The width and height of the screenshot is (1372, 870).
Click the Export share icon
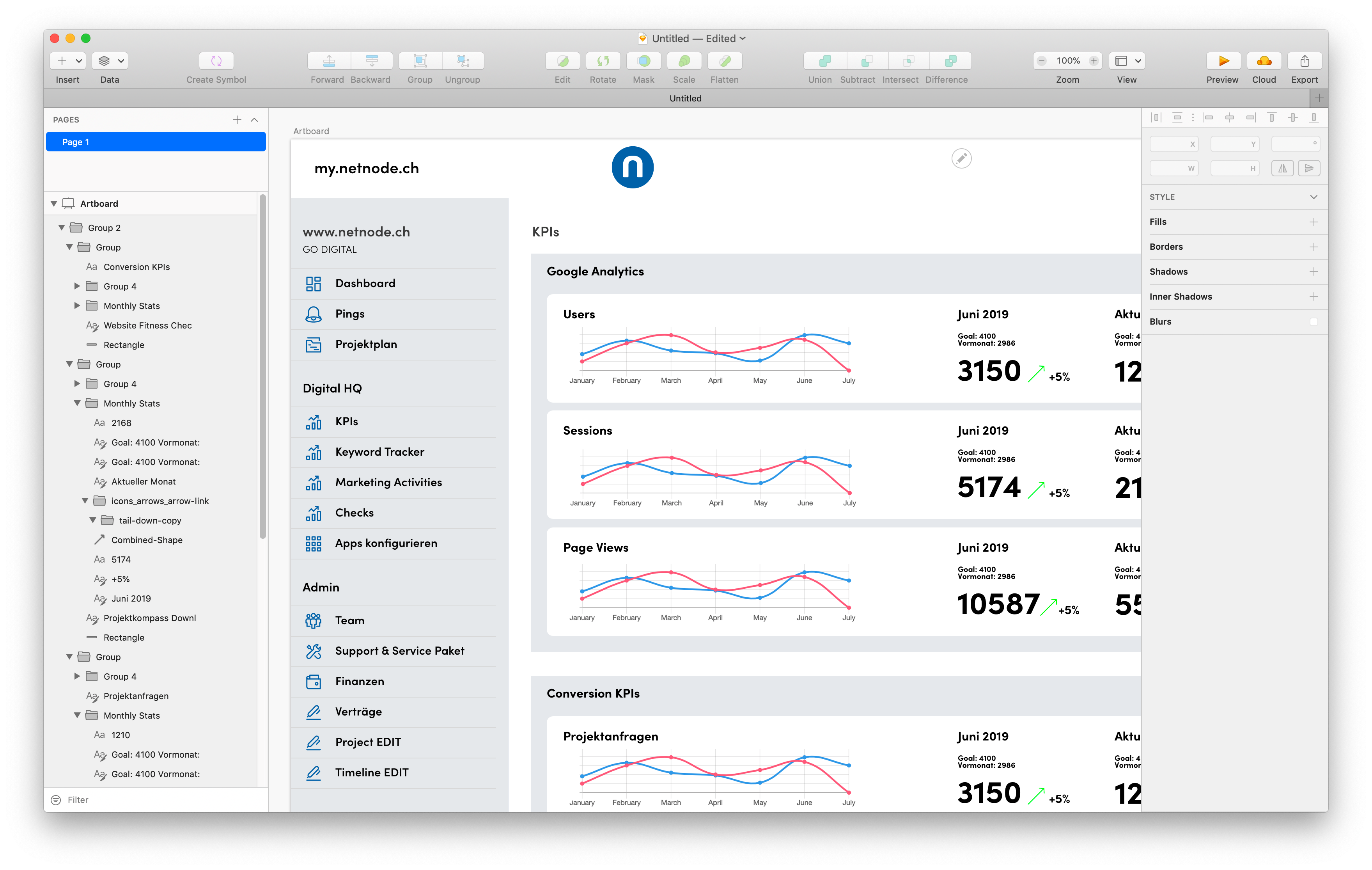(1304, 61)
